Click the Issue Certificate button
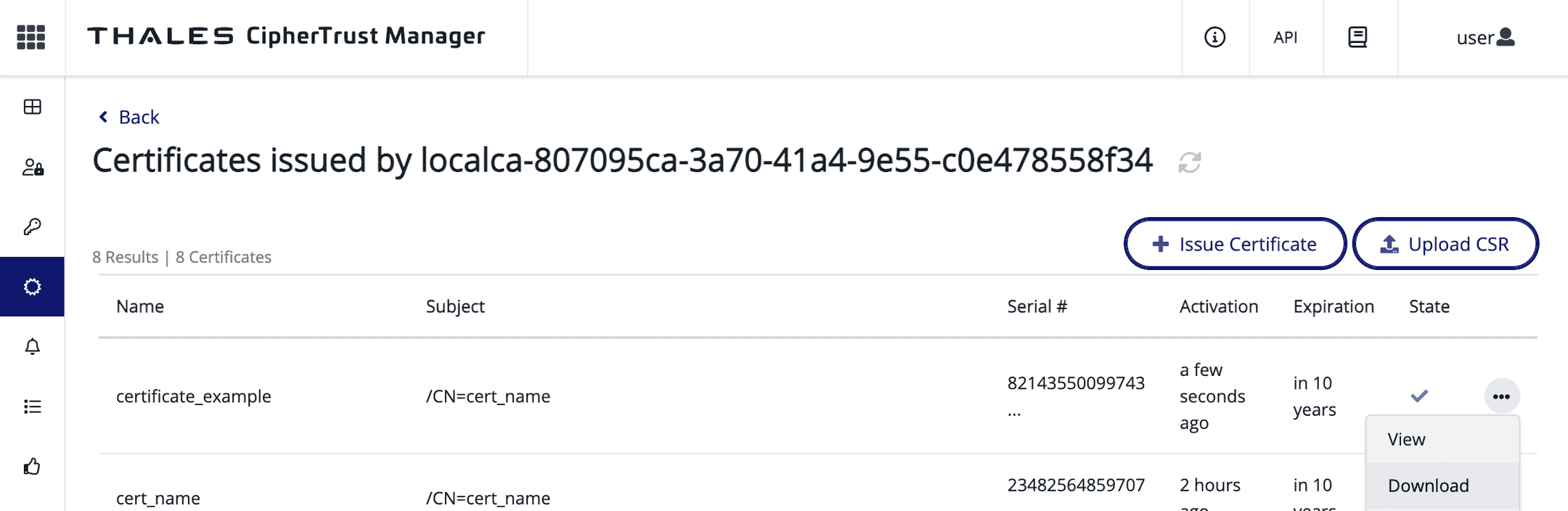The height and width of the screenshot is (511, 1568). pos(1234,244)
